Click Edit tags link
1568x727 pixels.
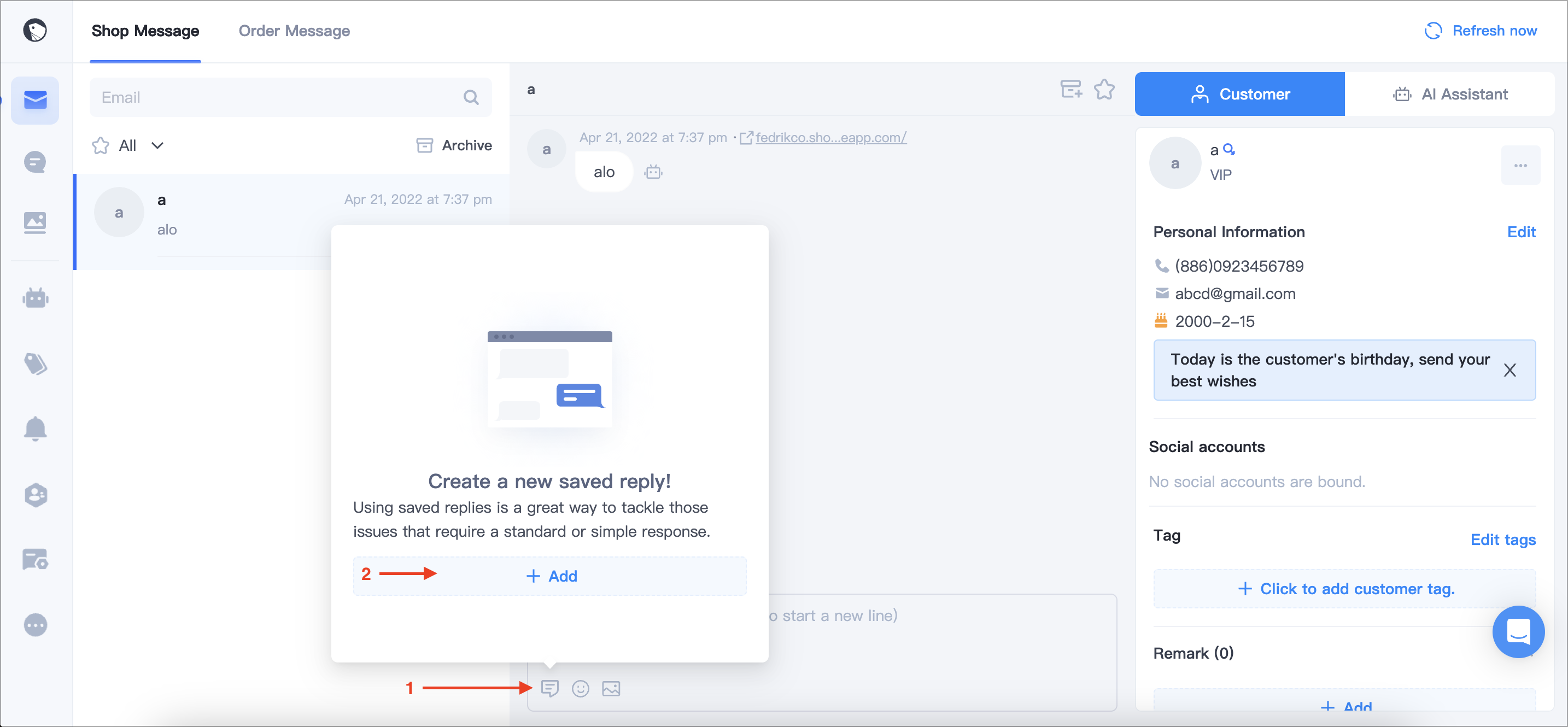tap(1503, 540)
